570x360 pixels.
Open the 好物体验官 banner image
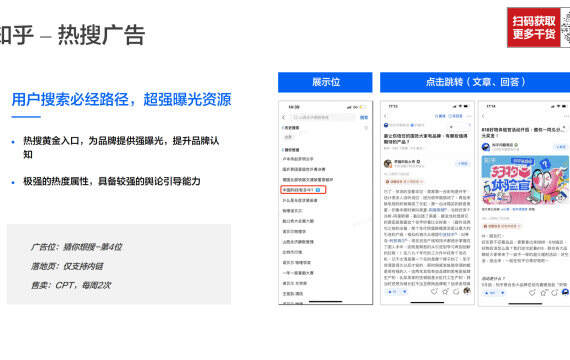click(525, 180)
